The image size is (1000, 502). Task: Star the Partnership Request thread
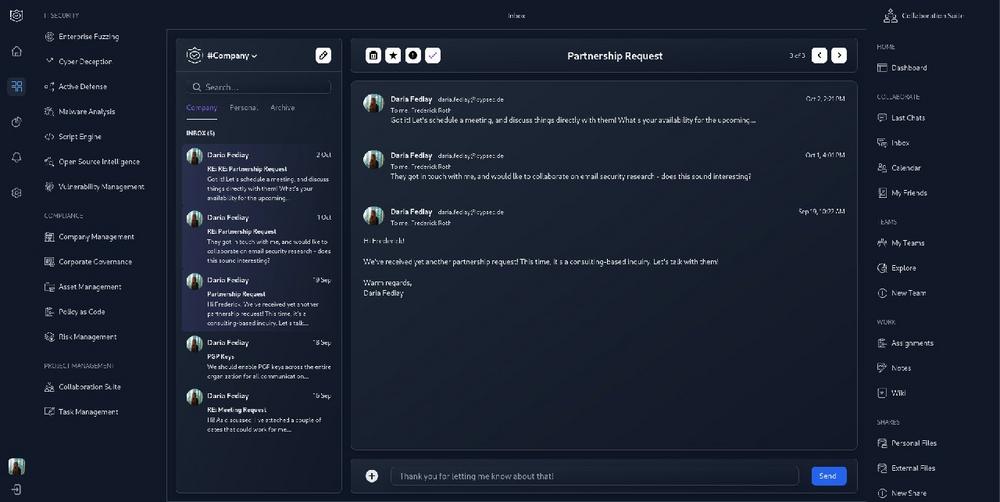pos(393,56)
